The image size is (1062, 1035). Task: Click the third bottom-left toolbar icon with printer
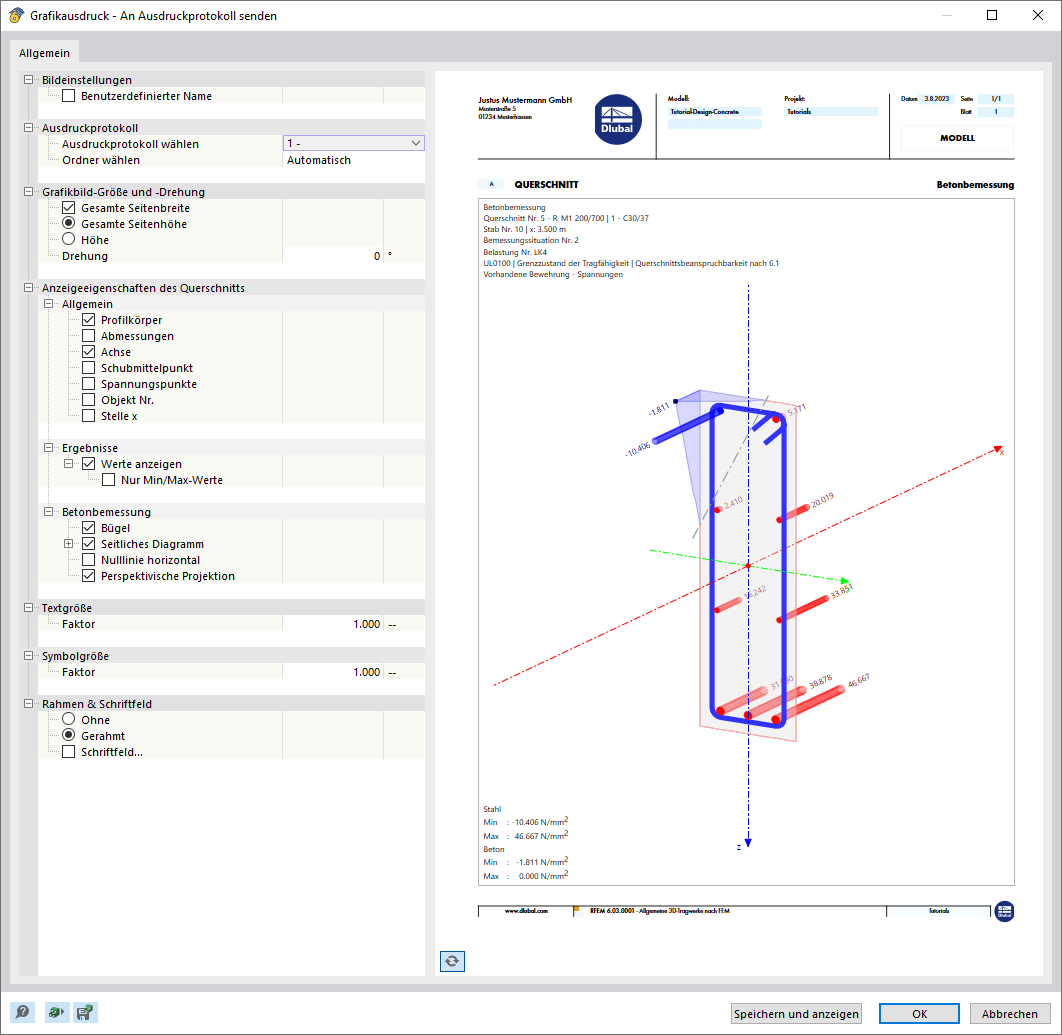tap(85, 1012)
